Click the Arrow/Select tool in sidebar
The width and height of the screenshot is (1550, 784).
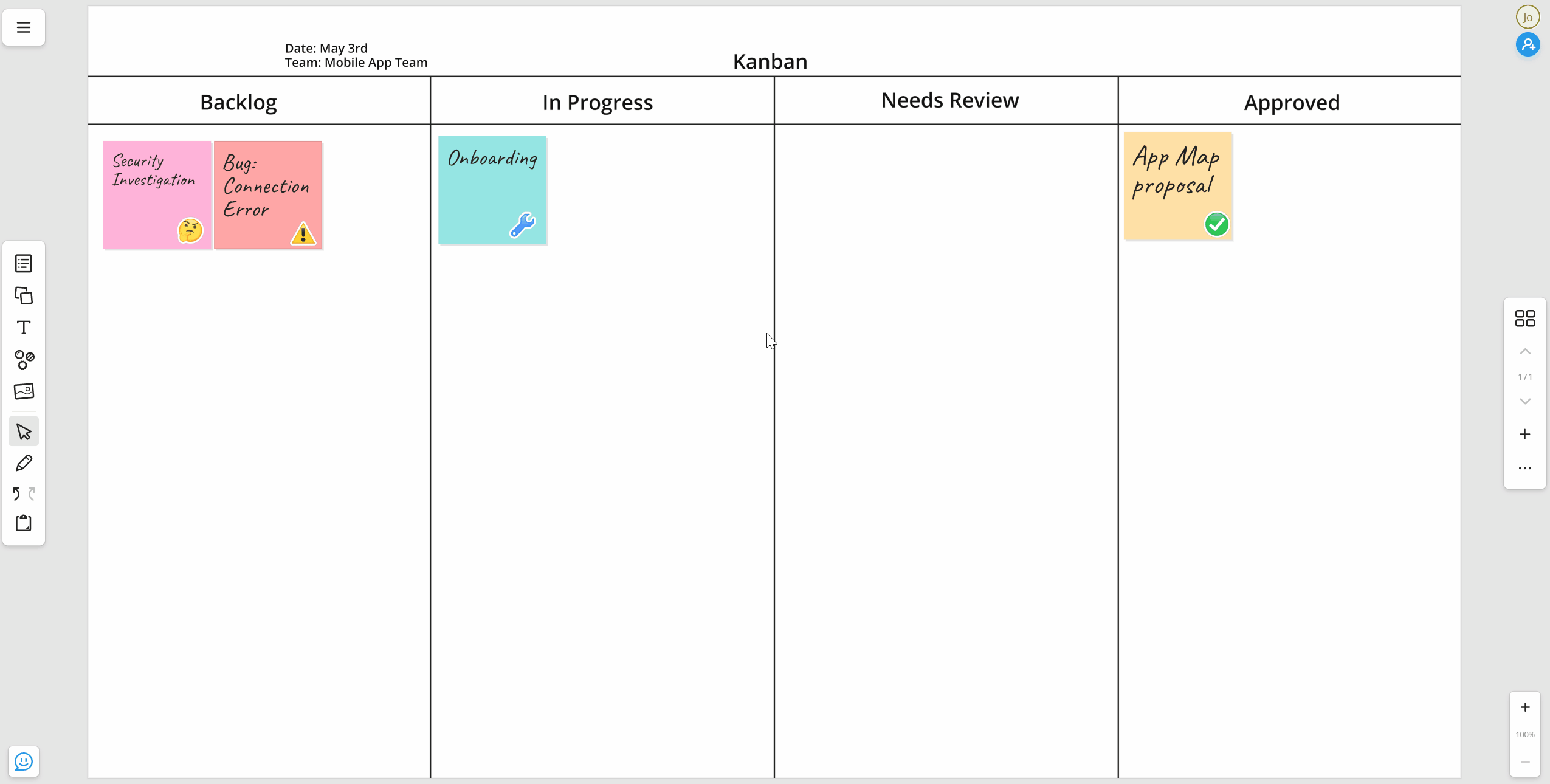pos(24,430)
